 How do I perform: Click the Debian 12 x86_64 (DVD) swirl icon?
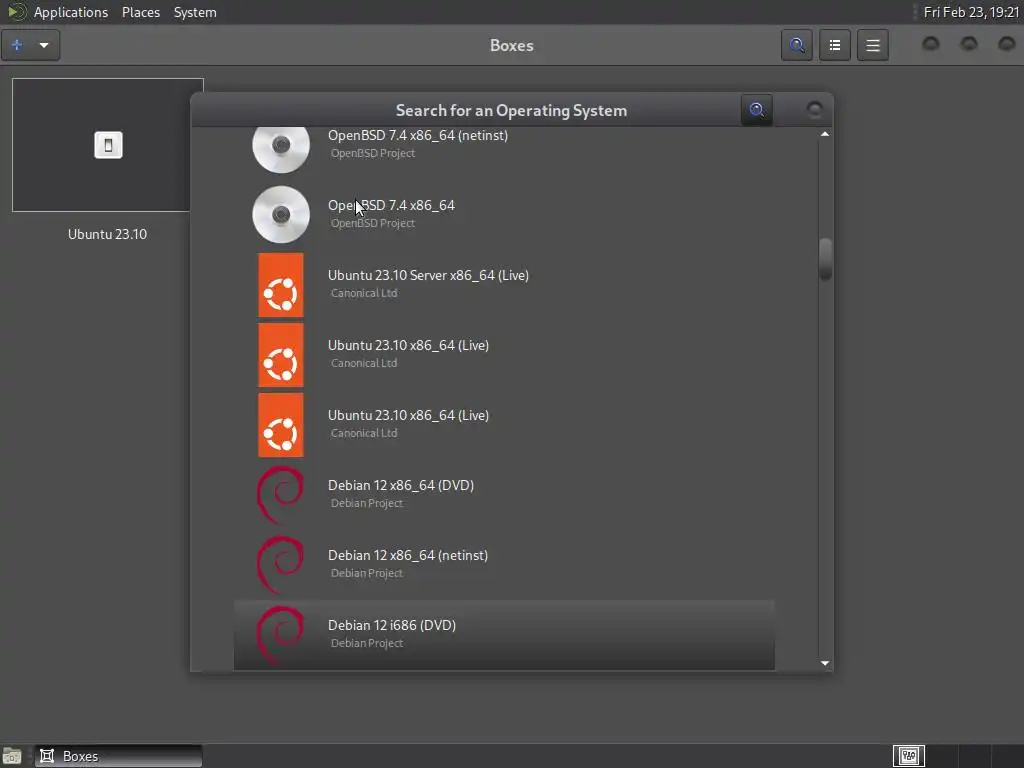tap(281, 495)
